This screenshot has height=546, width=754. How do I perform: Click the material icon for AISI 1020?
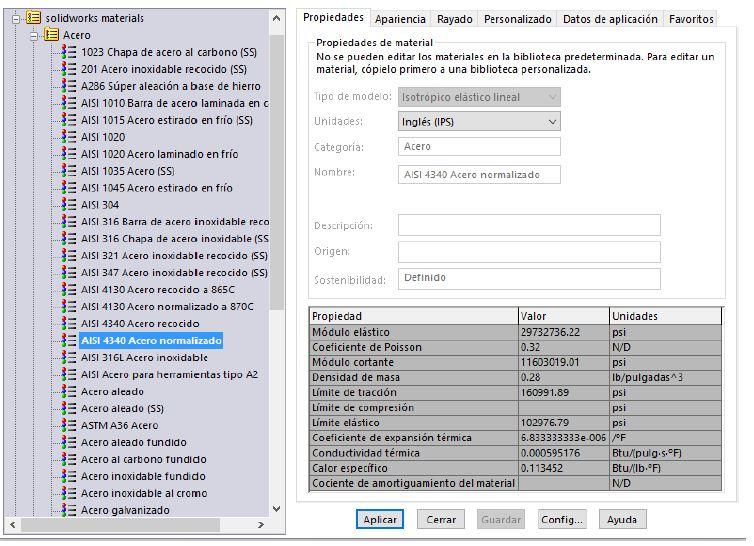click(69, 137)
